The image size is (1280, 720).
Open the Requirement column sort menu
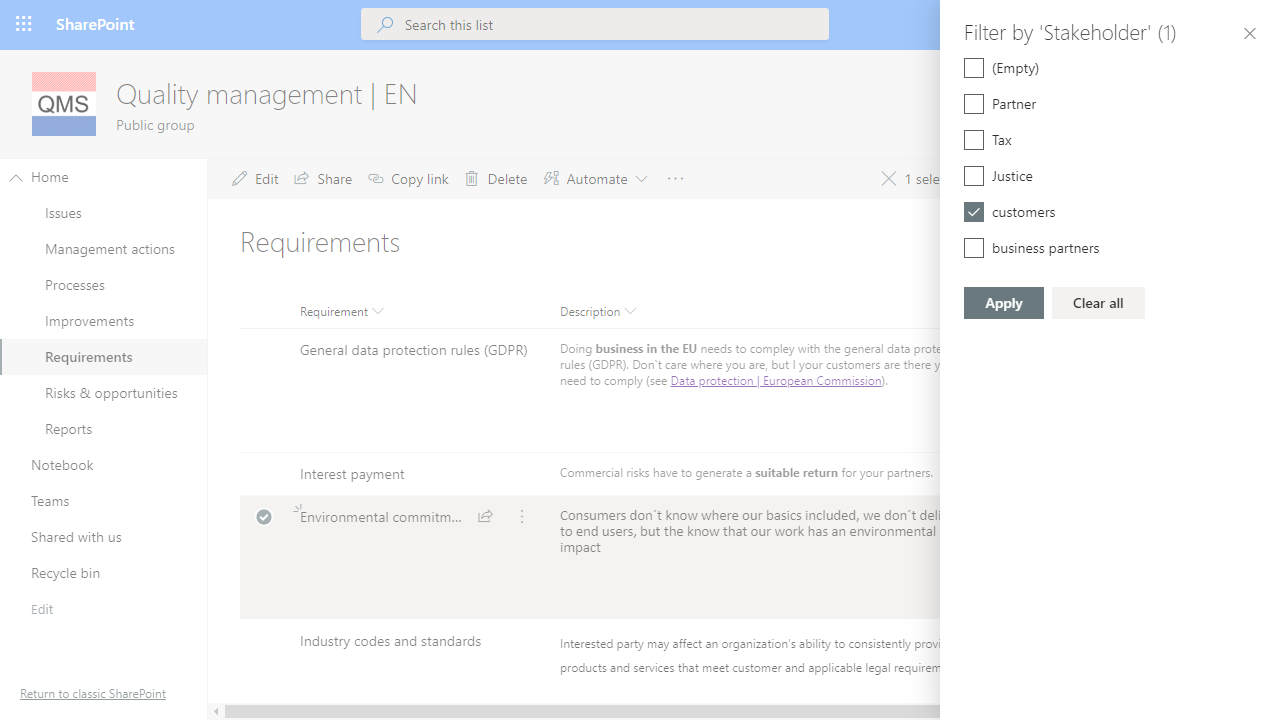click(378, 311)
